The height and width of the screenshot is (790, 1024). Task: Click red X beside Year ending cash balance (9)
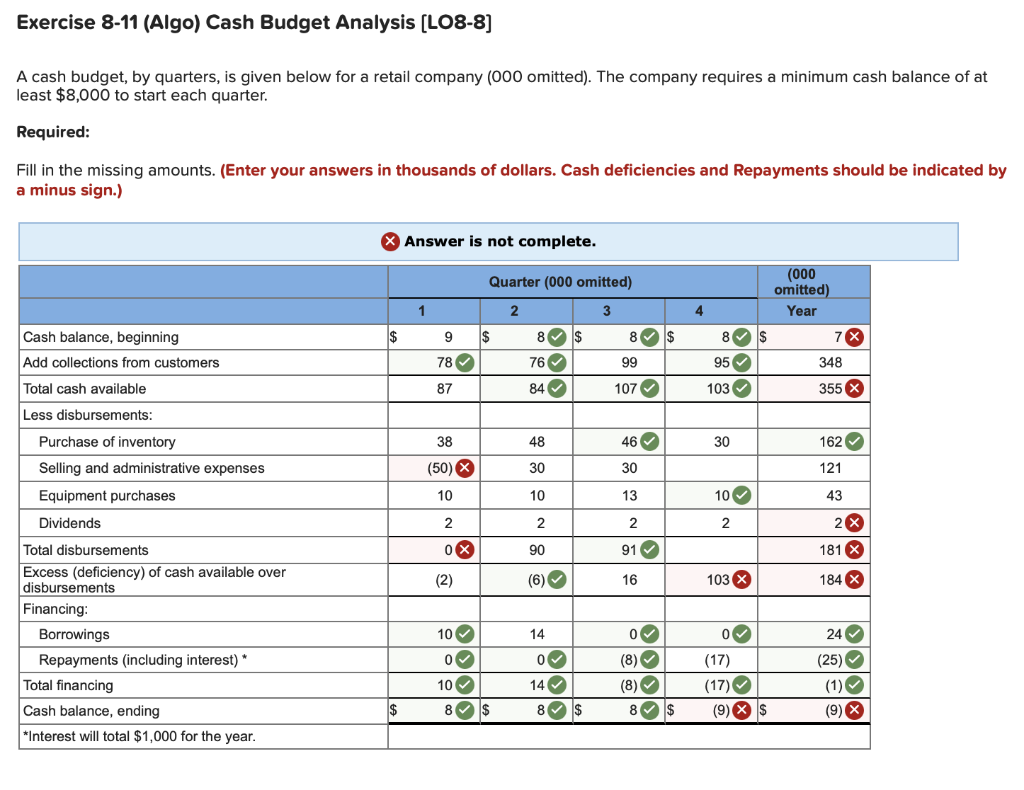pyautogui.click(x=854, y=710)
